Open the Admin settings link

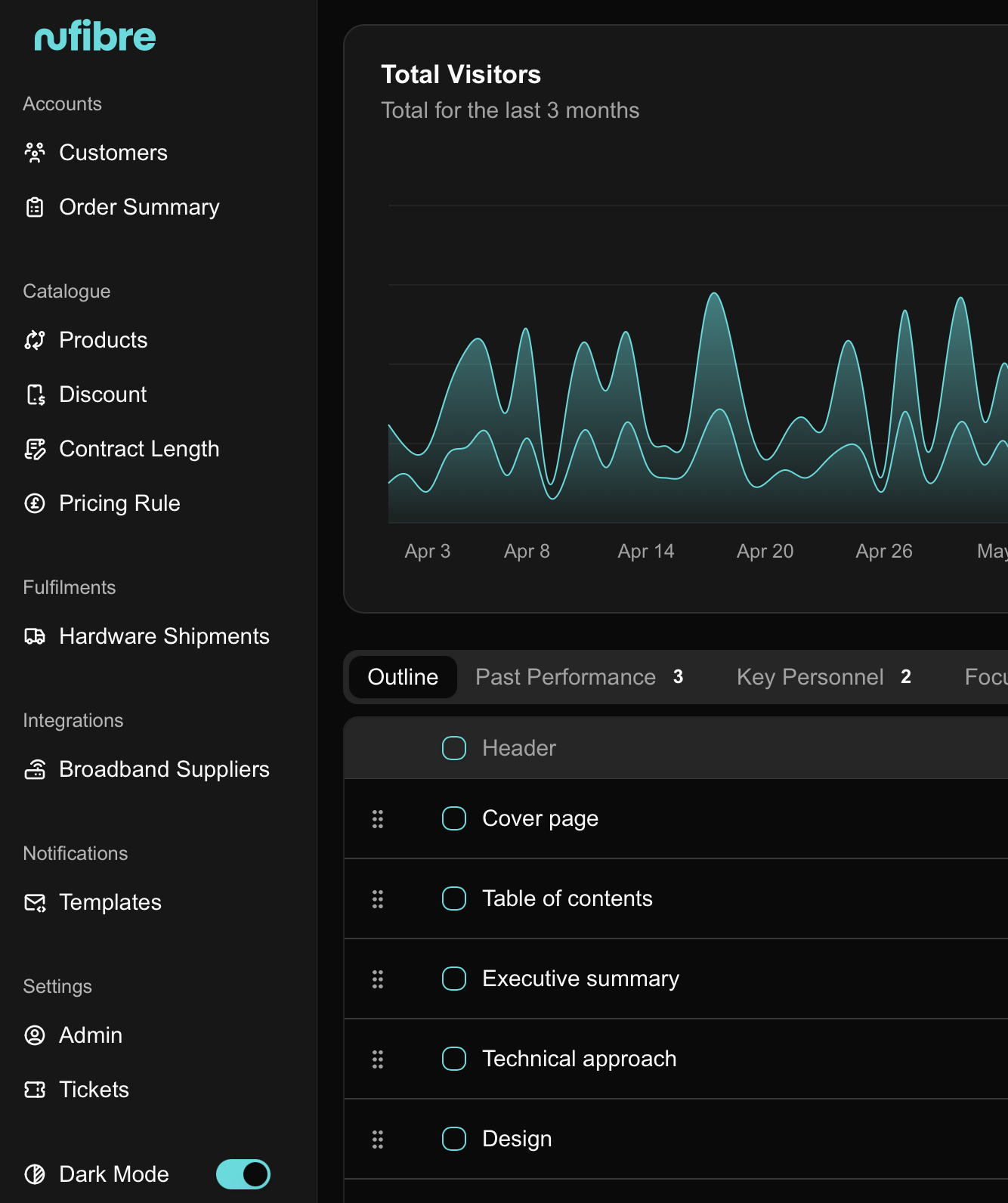[x=91, y=1035]
